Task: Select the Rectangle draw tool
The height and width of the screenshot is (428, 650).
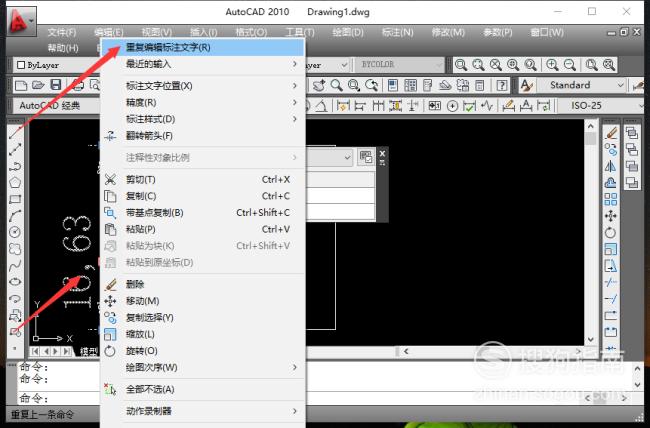Action: (x=15, y=199)
